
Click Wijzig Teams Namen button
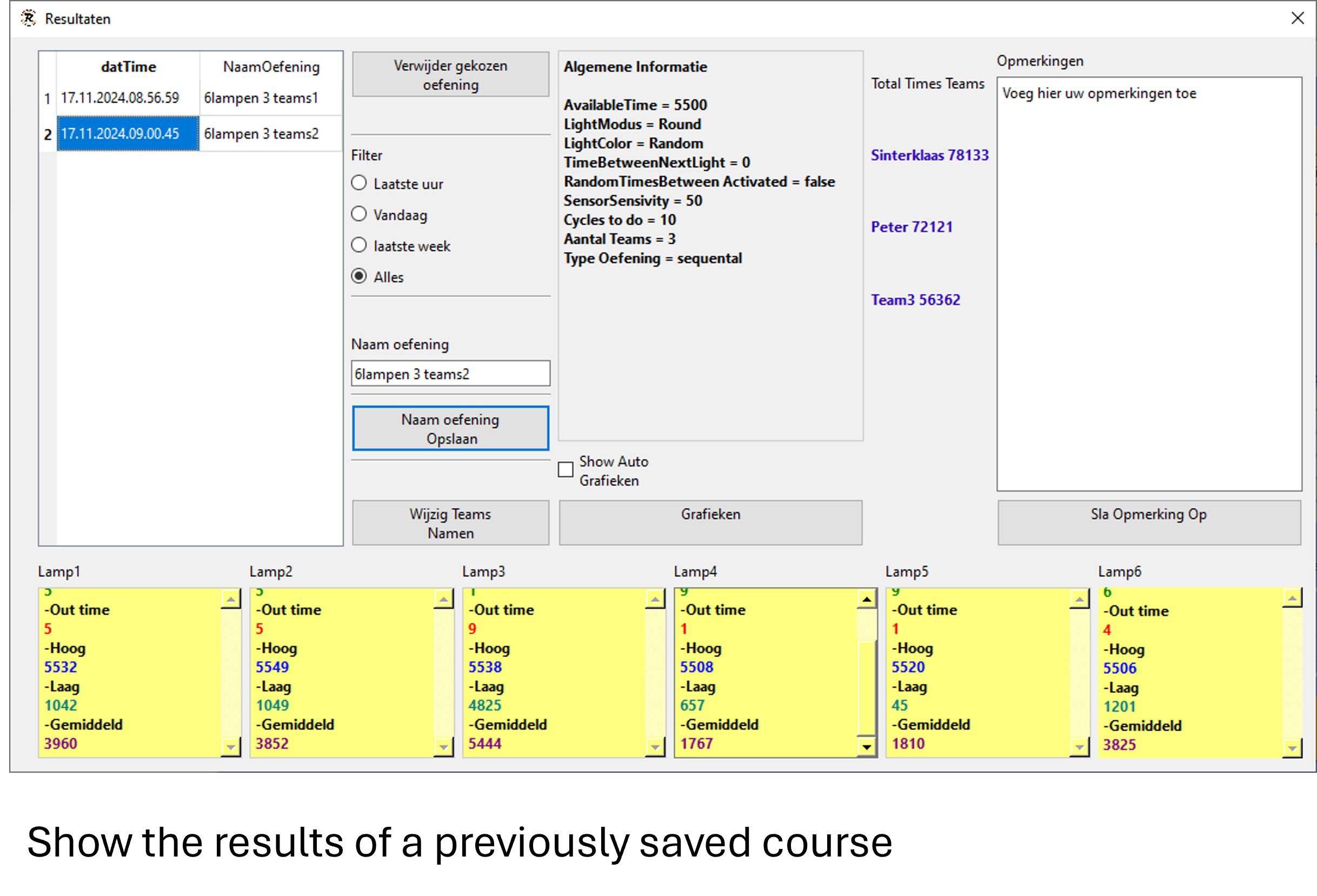coord(450,522)
